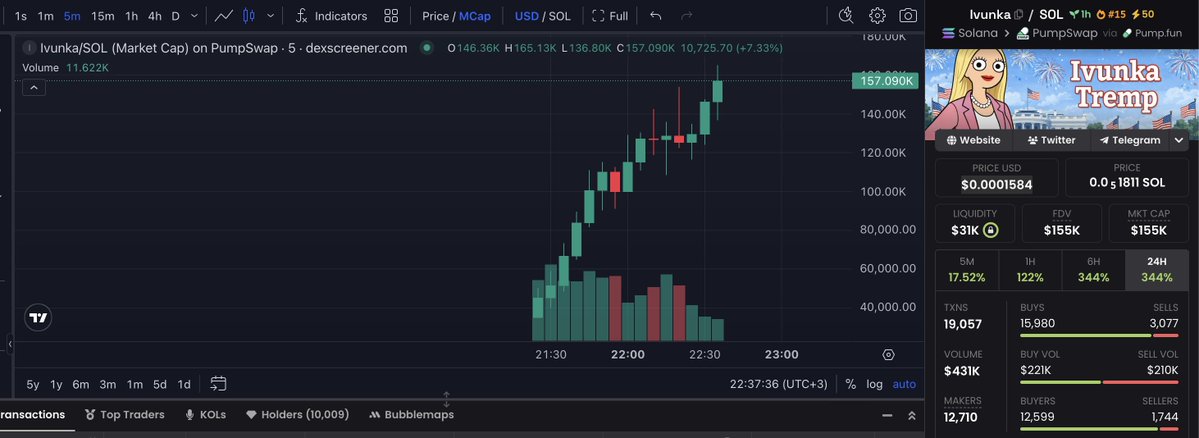Click the Solana chain link
Viewport: 1199px width, 438px height.
click(970, 33)
